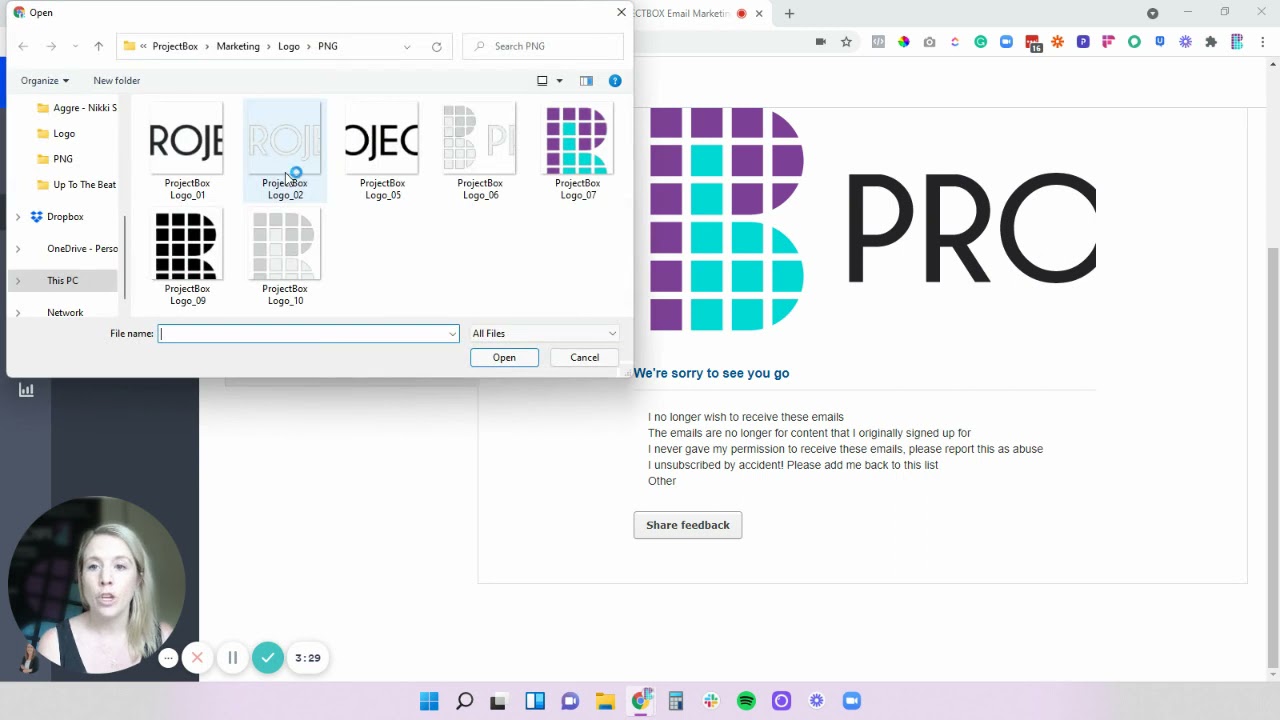This screenshot has width=1280, height=720.
Task: Click the Cancel button
Action: coord(584,358)
